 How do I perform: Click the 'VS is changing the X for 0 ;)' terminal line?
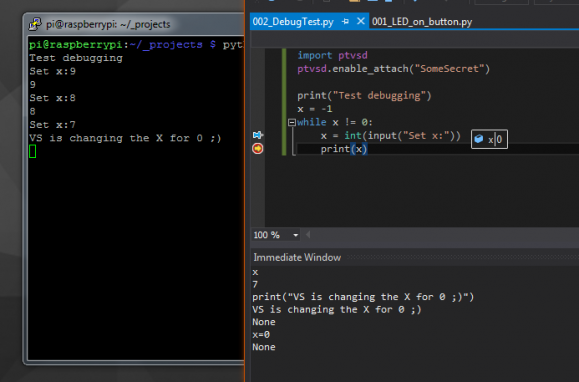pos(125,138)
